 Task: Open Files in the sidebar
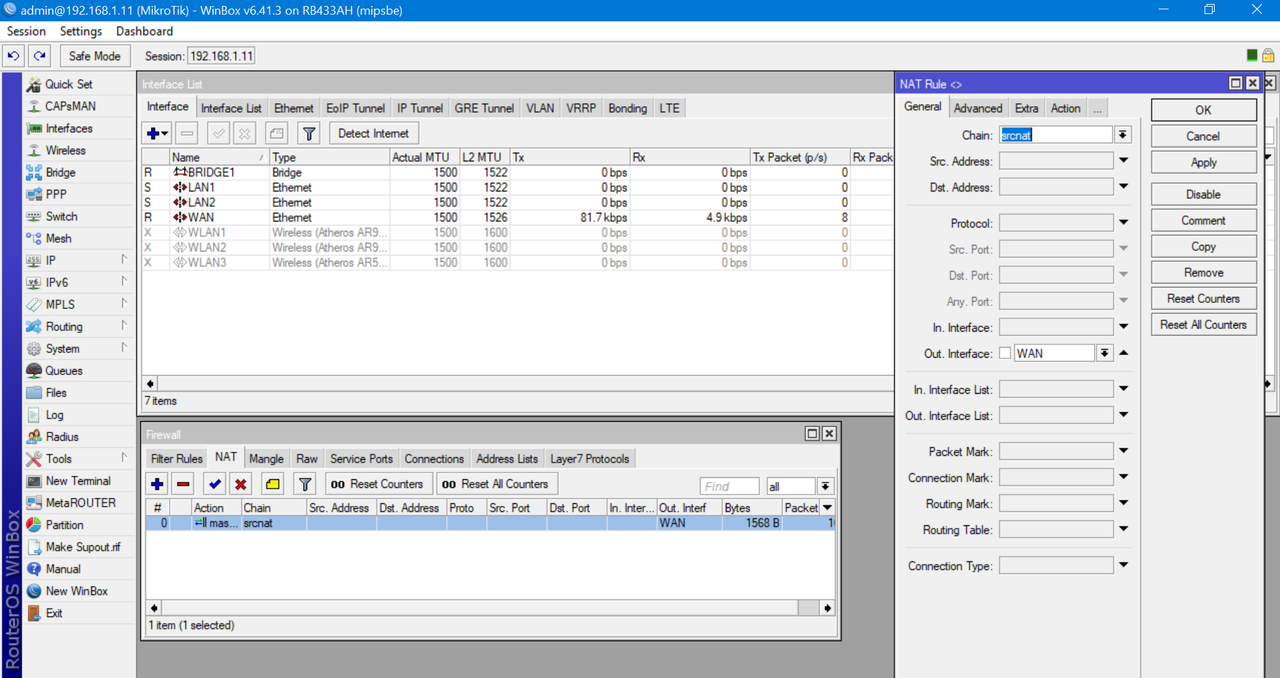pyautogui.click(x=56, y=392)
